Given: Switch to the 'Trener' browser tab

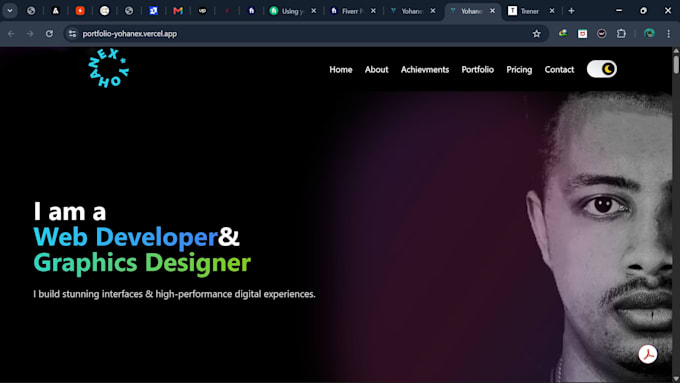Looking at the screenshot, I should (x=530, y=11).
